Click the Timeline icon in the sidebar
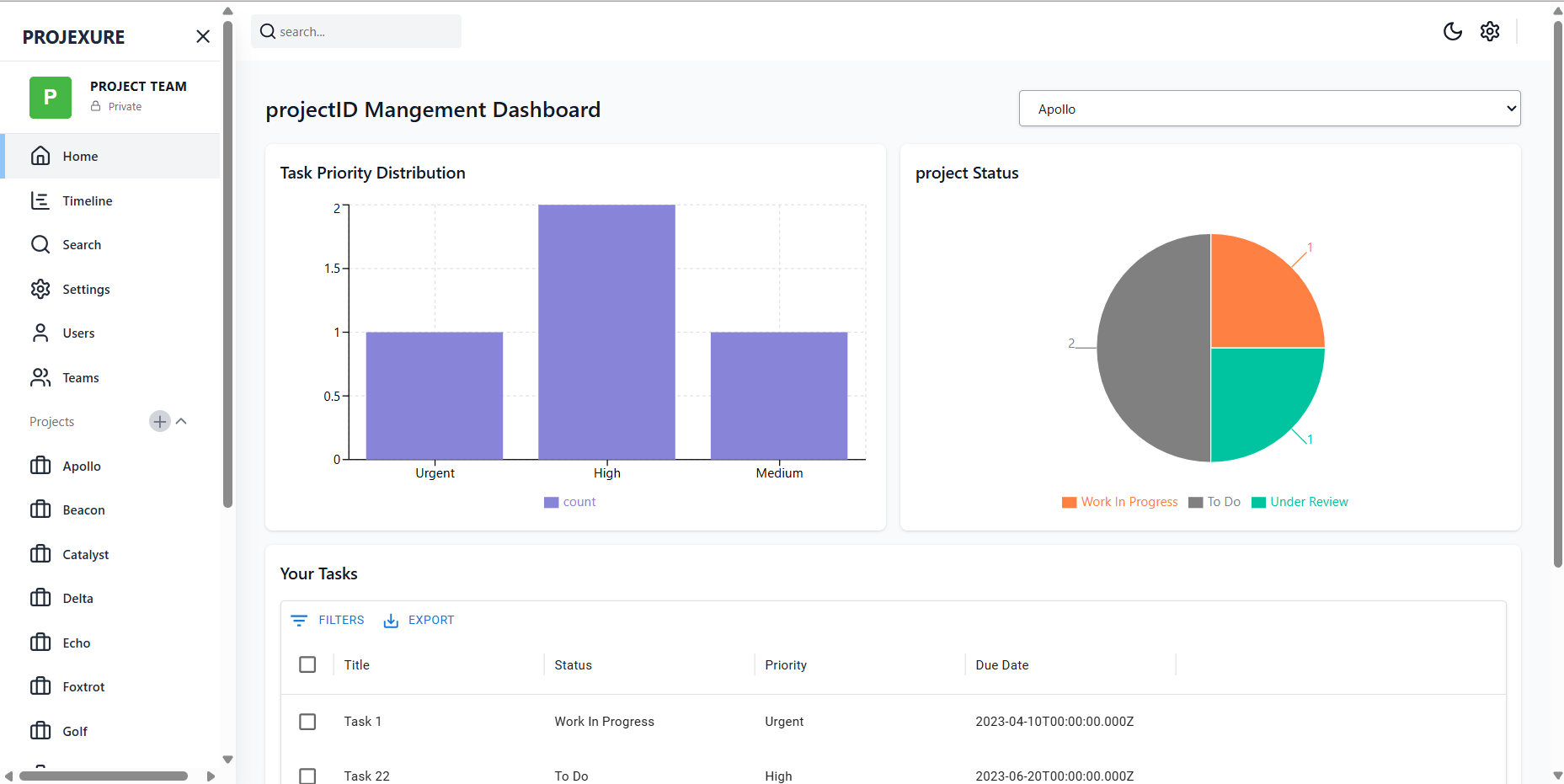1564x784 pixels. coord(40,200)
